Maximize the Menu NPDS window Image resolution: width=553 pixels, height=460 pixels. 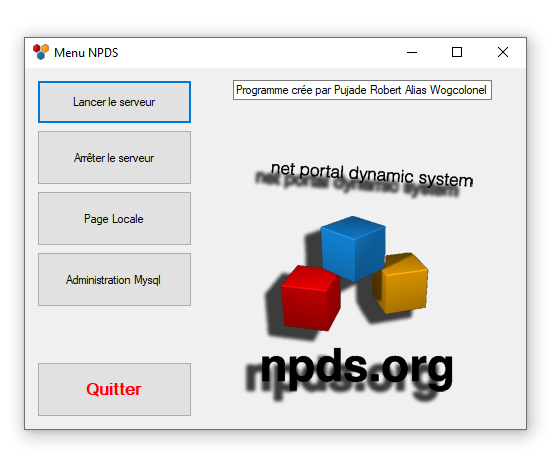[457, 52]
